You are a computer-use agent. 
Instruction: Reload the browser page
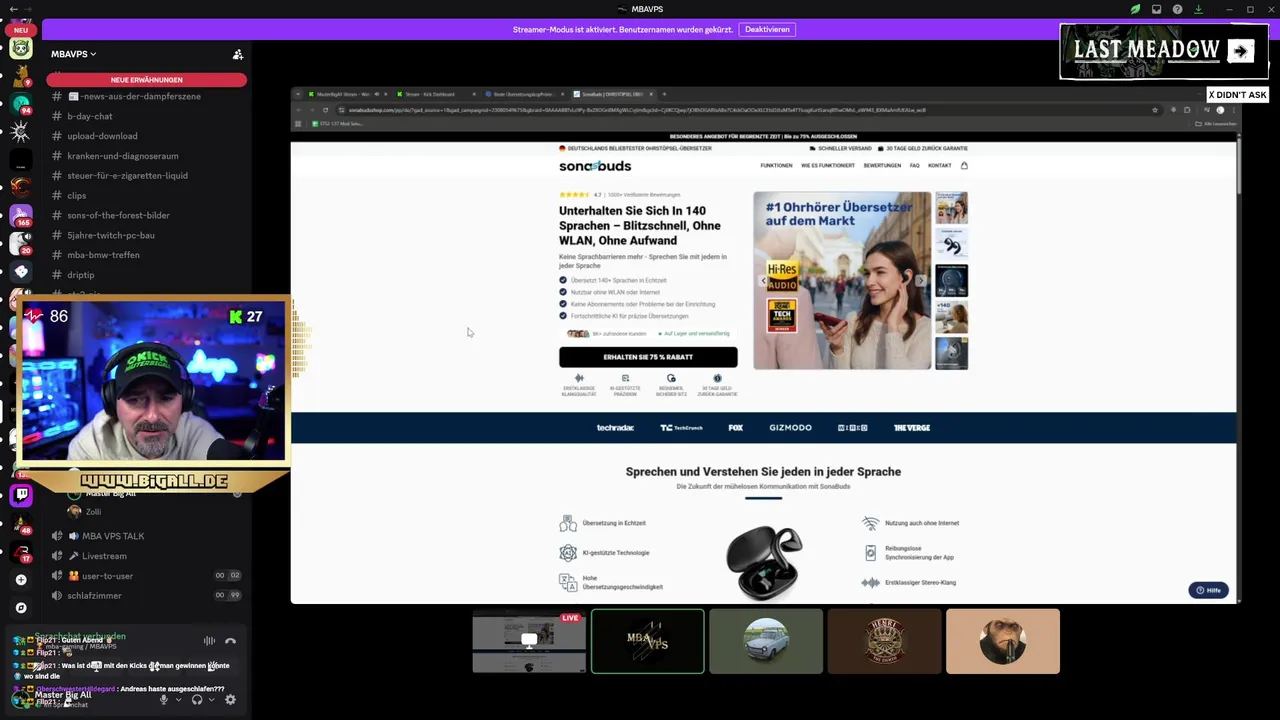click(x=325, y=110)
